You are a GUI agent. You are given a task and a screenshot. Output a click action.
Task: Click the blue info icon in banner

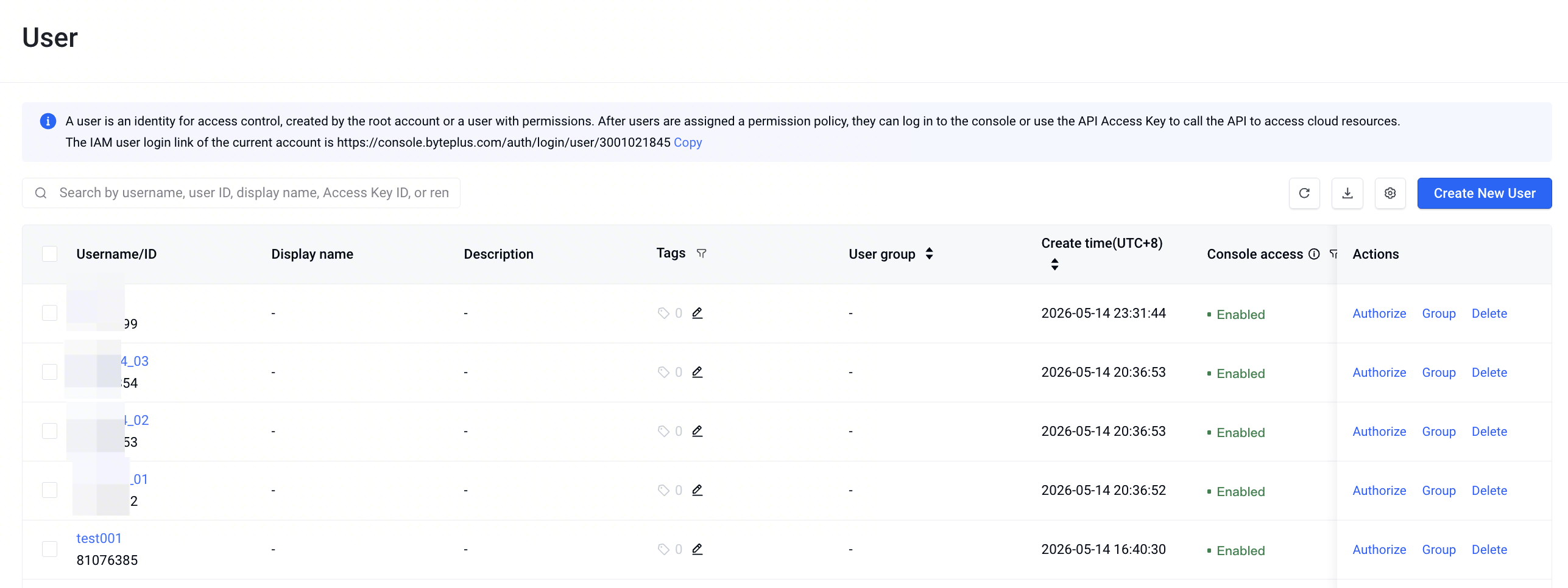(48, 121)
